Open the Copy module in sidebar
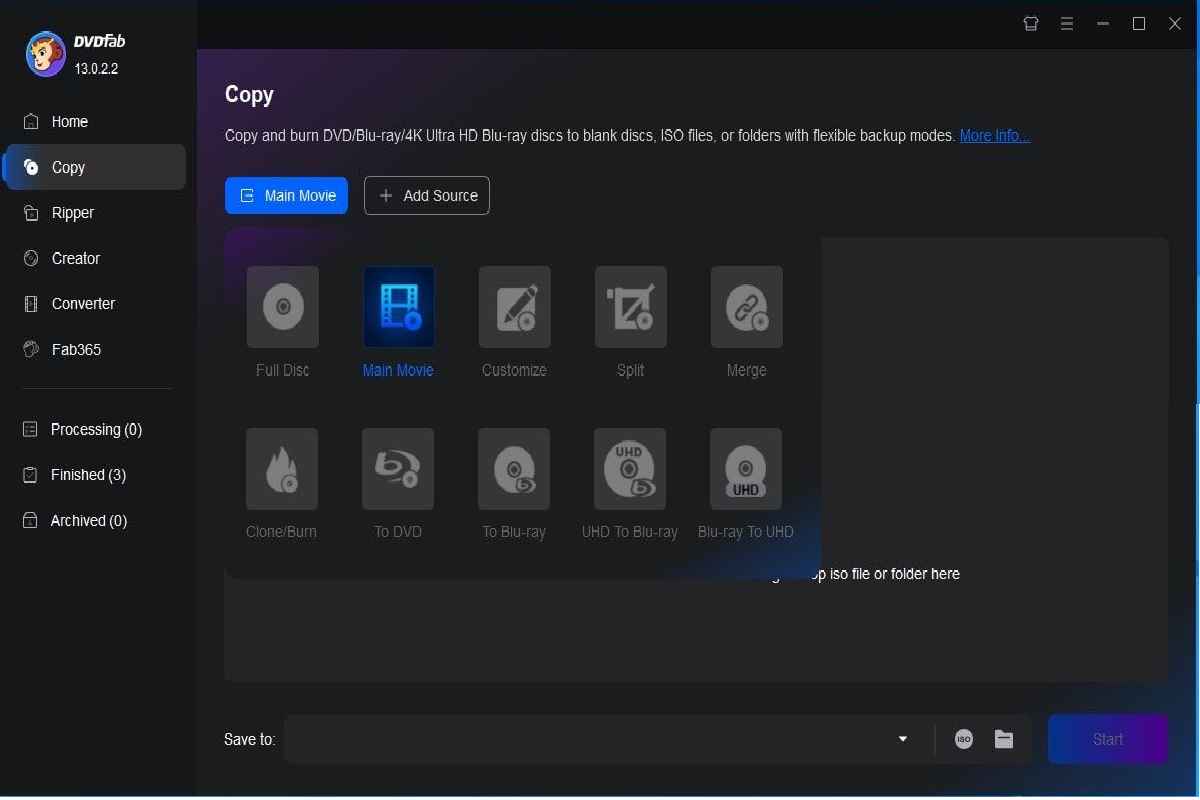The width and height of the screenshot is (1200, 800). pyautogui.click(x=95, y=167)
